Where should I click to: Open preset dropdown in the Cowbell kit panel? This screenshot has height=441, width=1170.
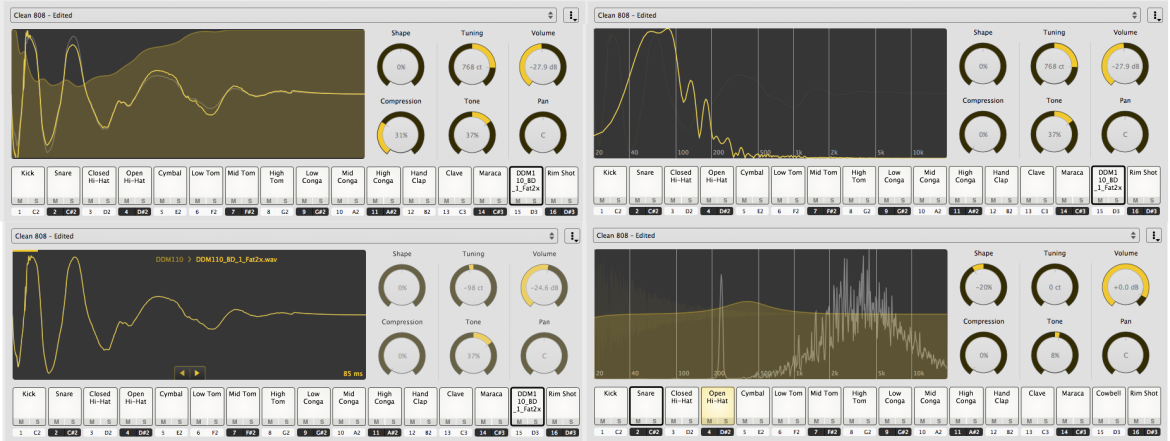coord(867,236)
